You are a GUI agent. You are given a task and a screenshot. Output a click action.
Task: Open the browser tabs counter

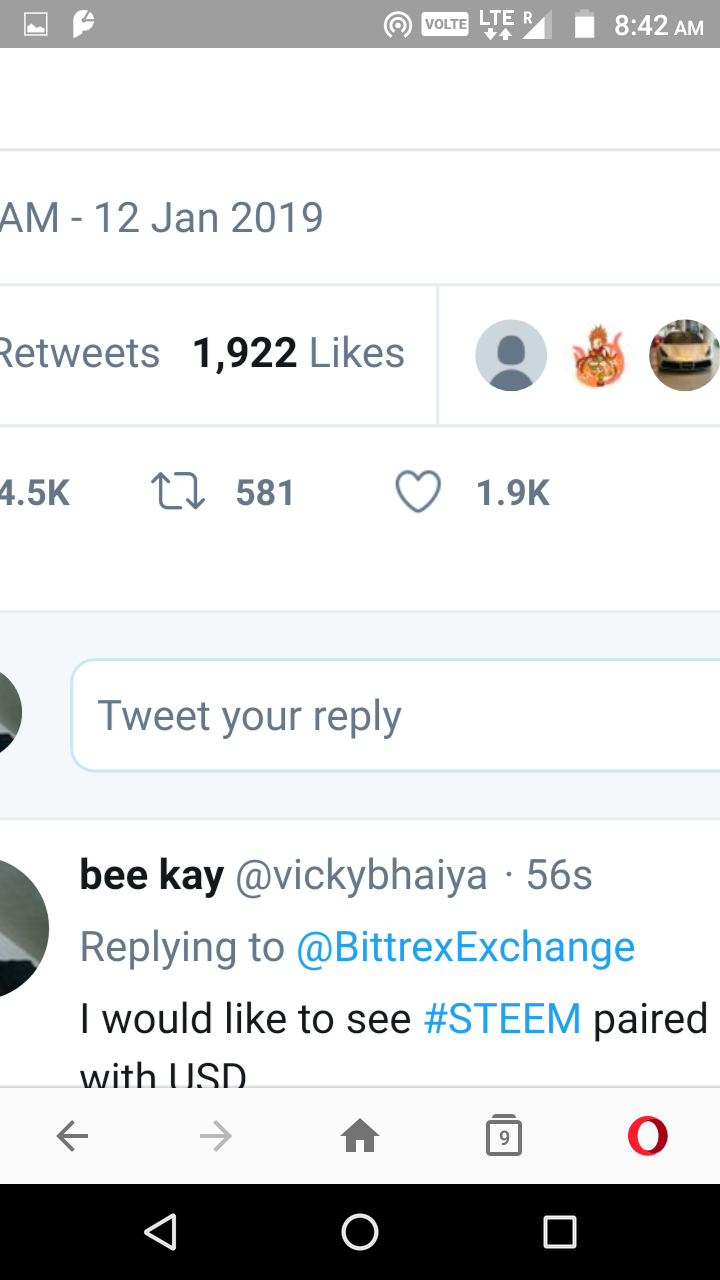pyautogui.click(x=504, y=1136)
